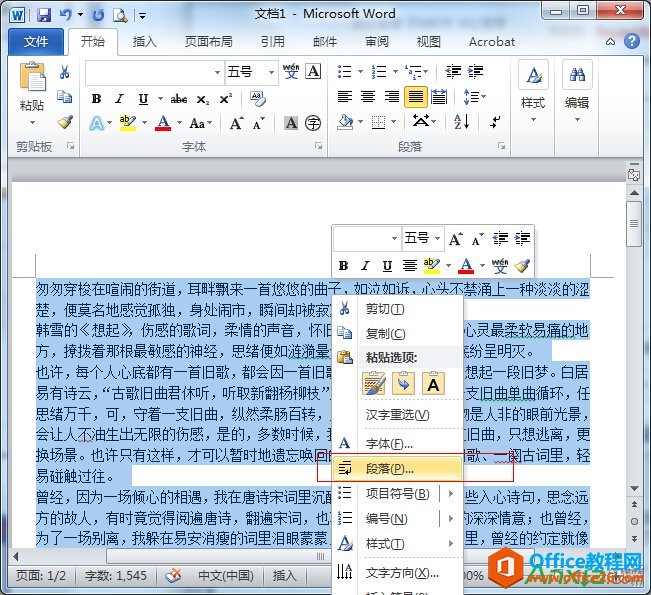Click Grow Font in ribbon font group
The height and width of the screenshot is (595, 651).
click(x=237, y=123)
